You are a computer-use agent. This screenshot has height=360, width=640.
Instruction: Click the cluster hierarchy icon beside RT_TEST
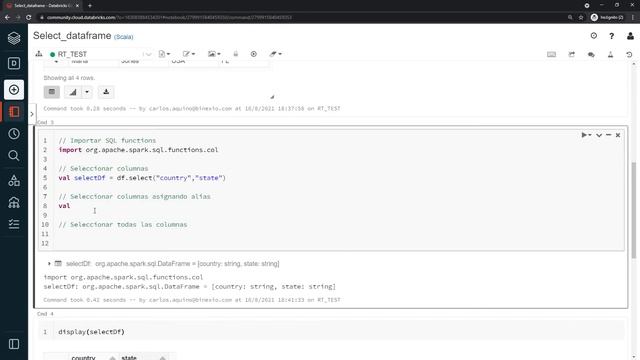[x=39, y=54]
